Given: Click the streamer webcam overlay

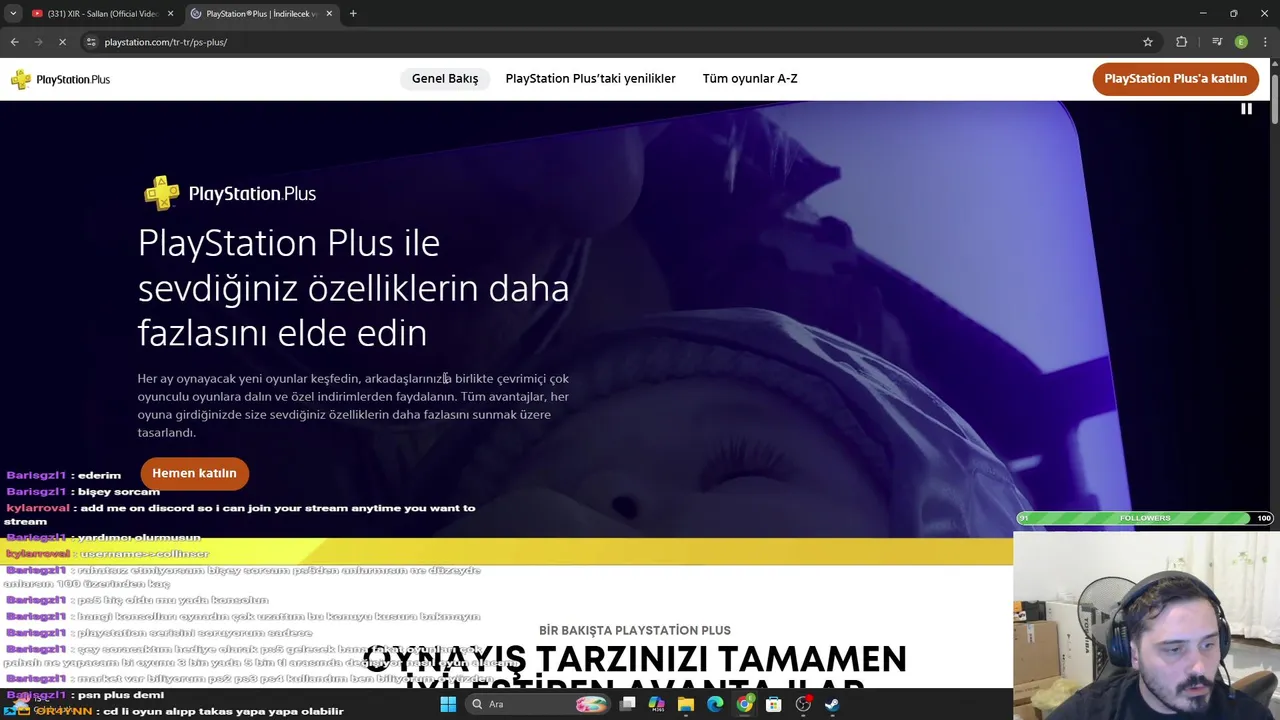Looking at the screenshot, I should point(1146,625).
